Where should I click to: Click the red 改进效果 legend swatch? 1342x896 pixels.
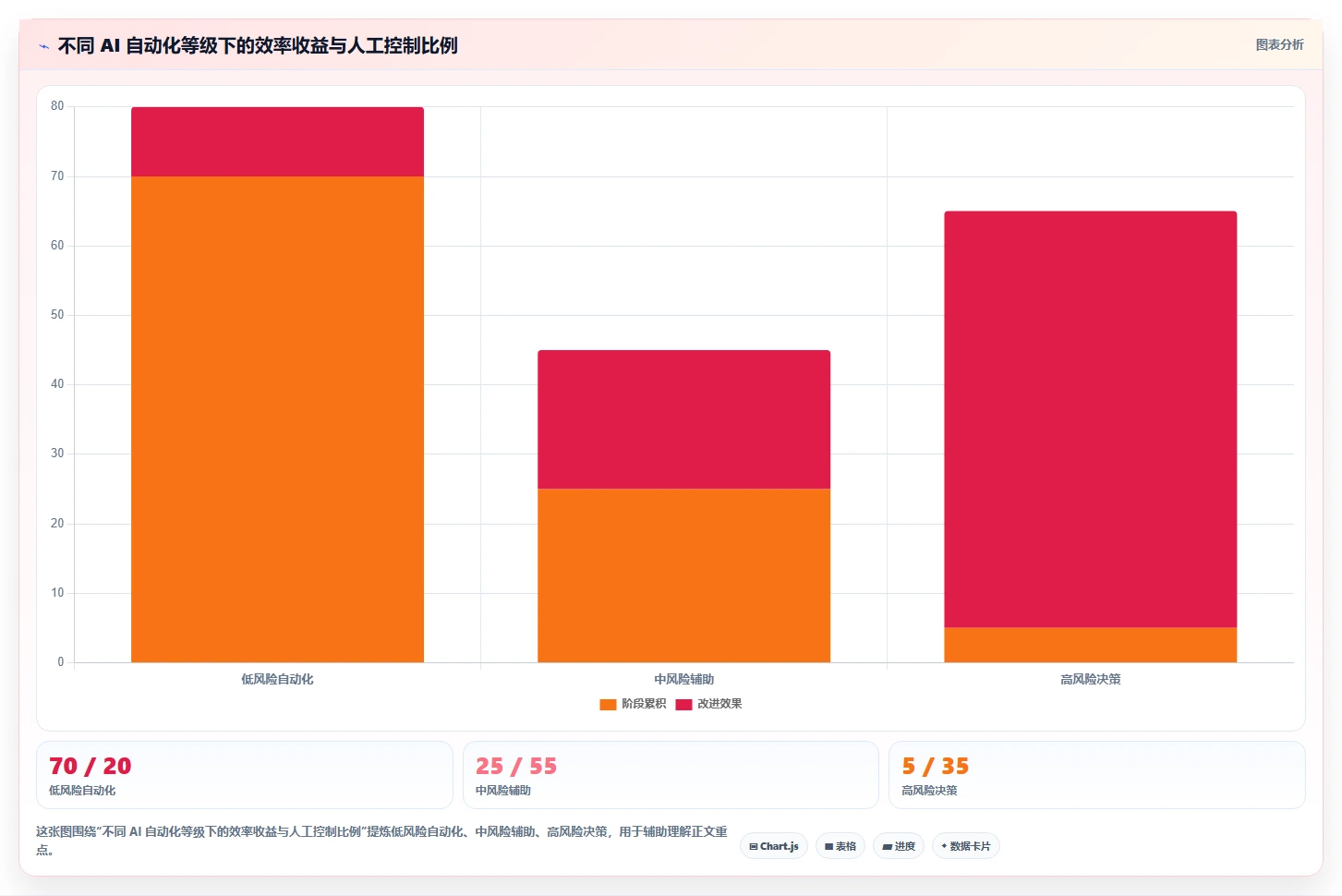[x=683, y=705]
